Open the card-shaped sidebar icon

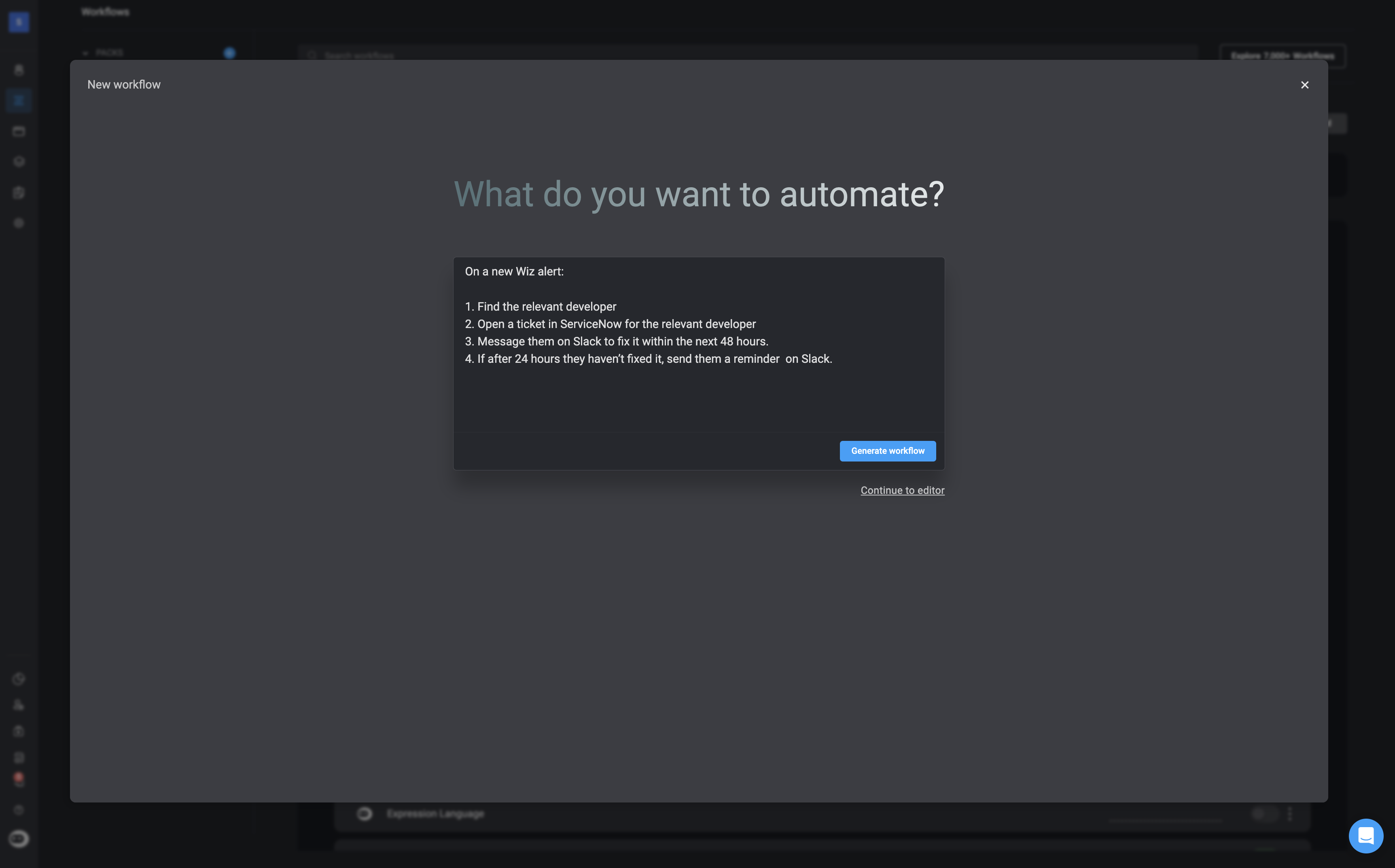click(19, 131)
